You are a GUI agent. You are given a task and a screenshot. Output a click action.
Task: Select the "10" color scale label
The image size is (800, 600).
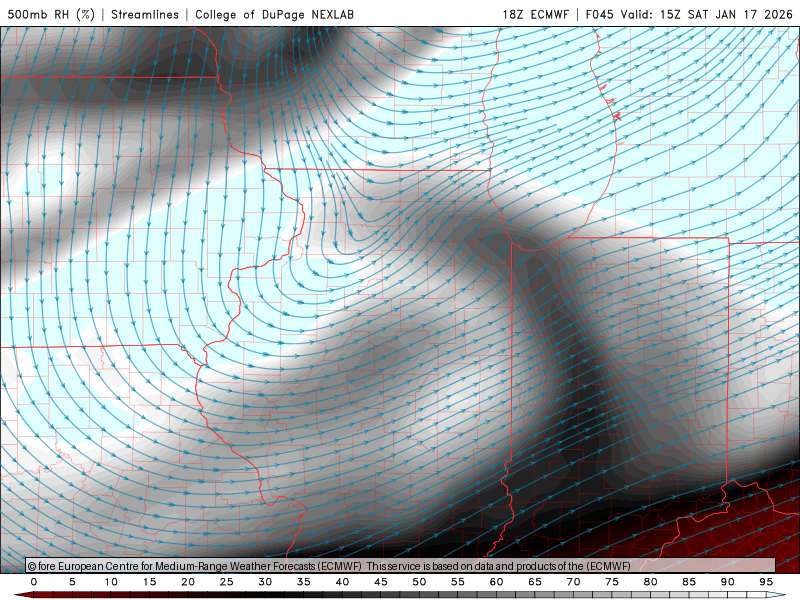(111, 582)
